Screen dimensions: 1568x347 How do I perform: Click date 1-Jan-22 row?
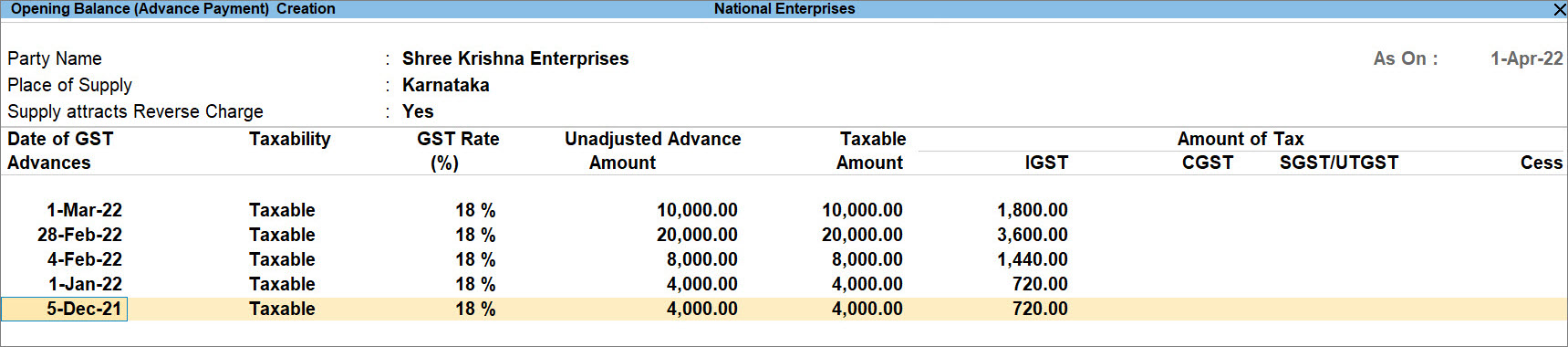coord(85,284)
